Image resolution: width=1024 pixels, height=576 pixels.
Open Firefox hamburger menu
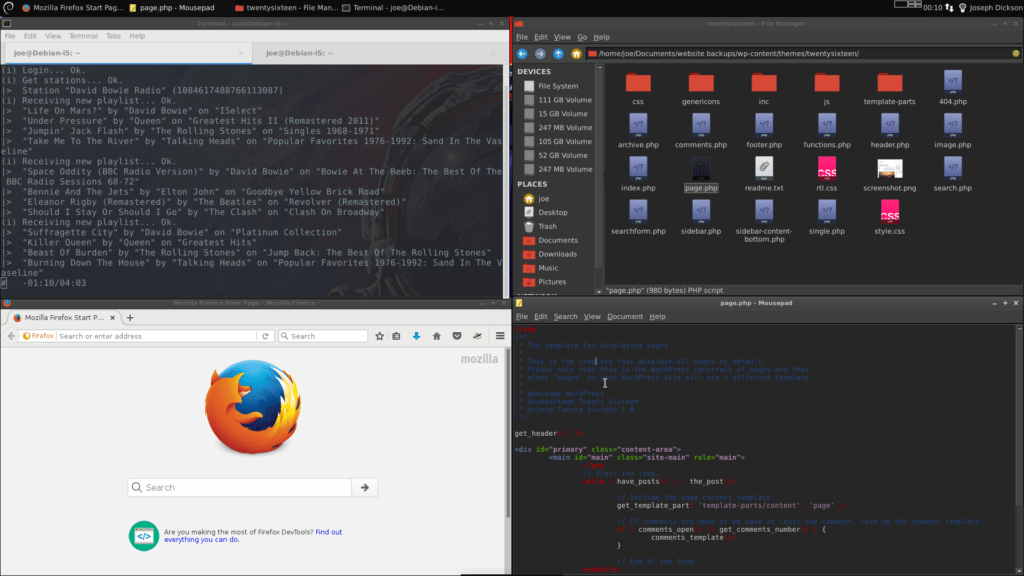point(500,336)
